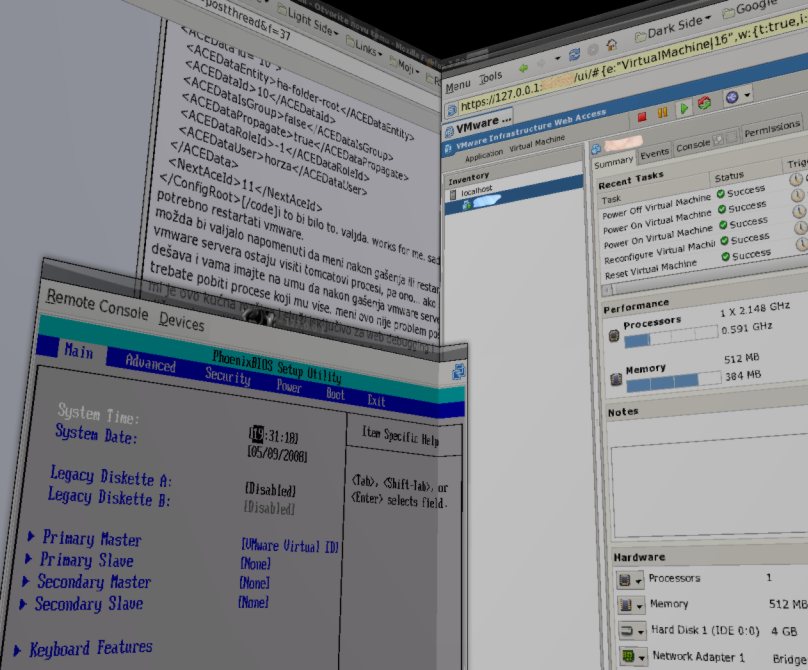Open the Events tab
The width and height of the screenshot is (808, 670).
point(655,153)
